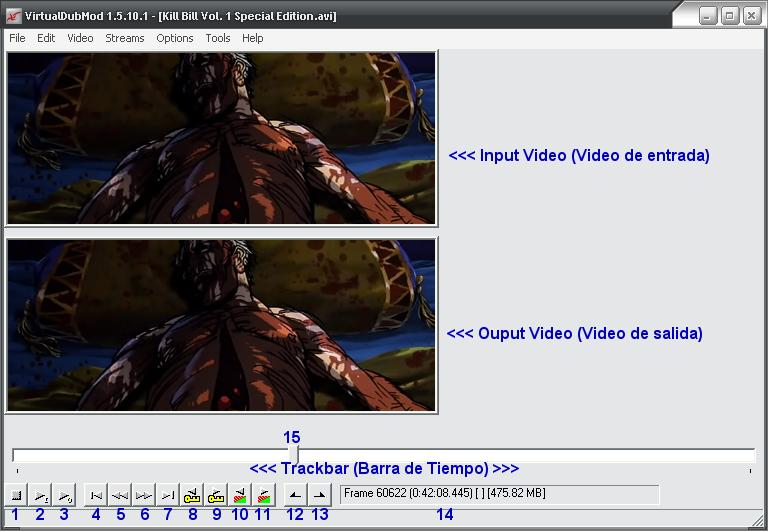The image size is (768, 531).
Task: Step backward with the rewind button
Action: 120,495
